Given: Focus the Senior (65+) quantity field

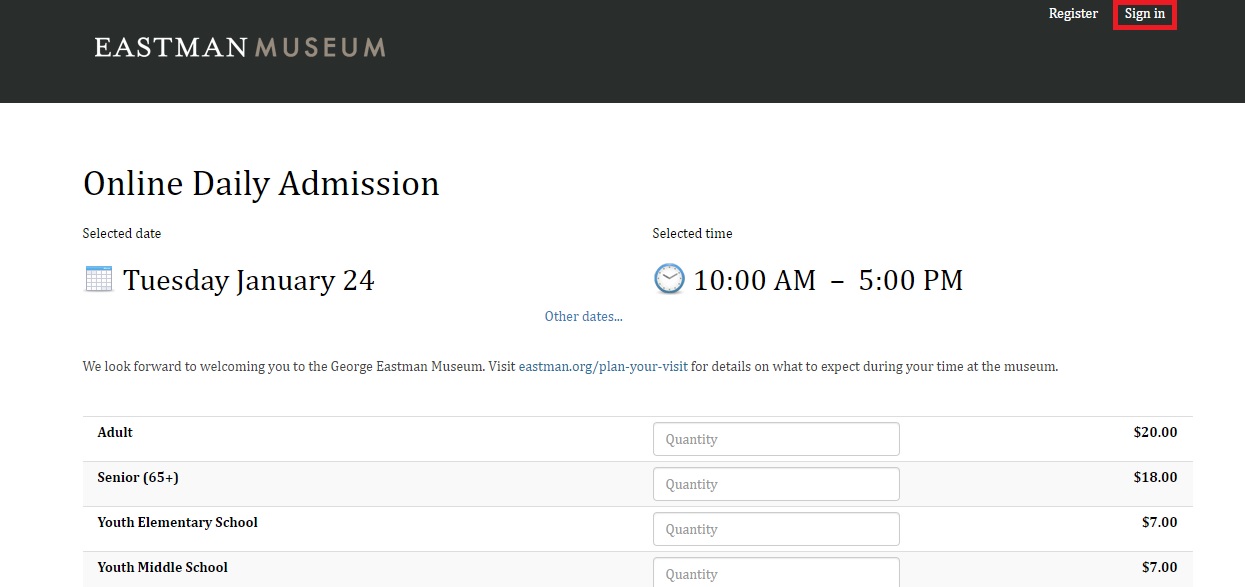Looking at the screenshot, I should pyautogui.click(x=776, y=484).
